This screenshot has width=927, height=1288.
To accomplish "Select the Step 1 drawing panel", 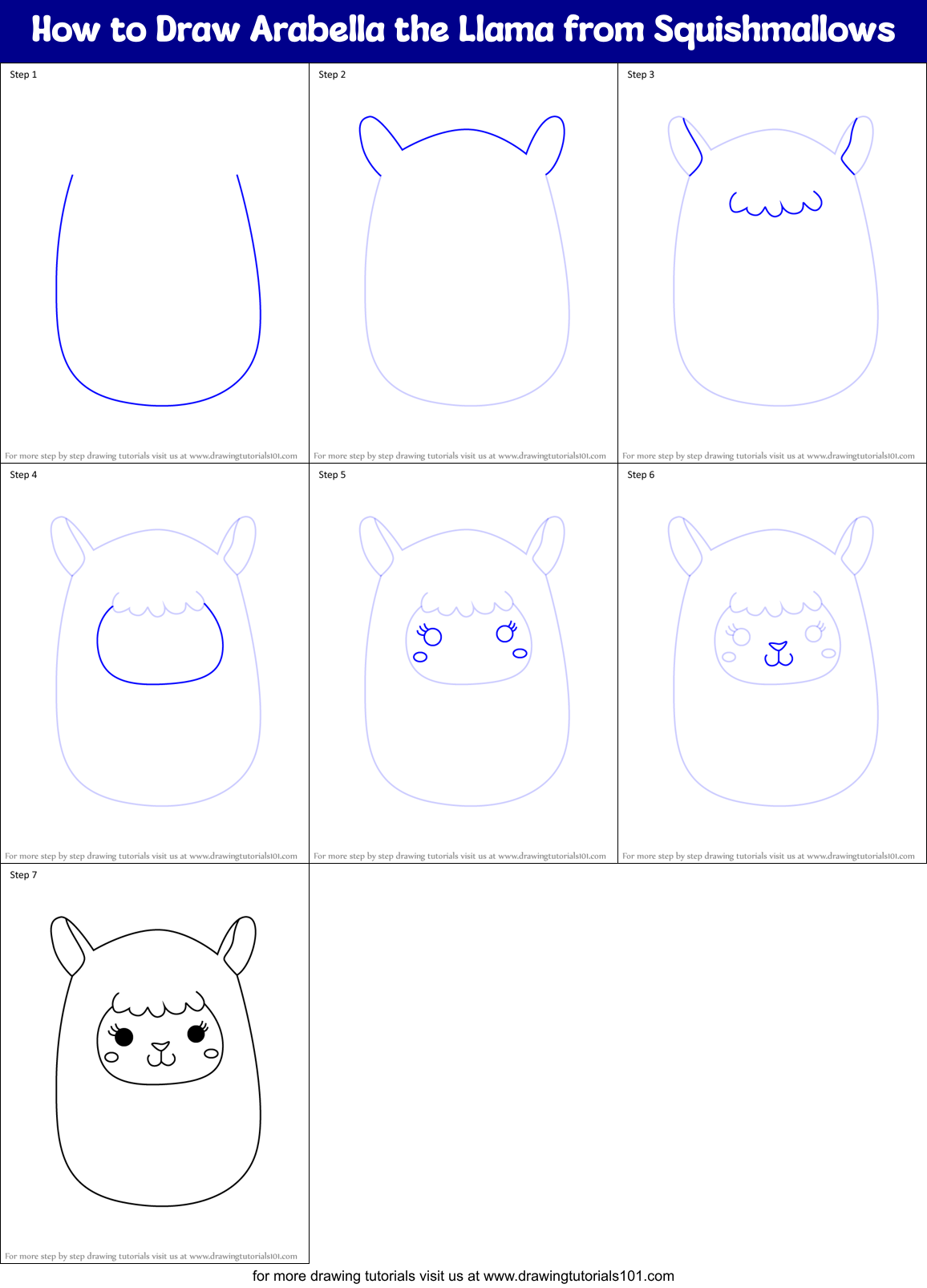I will pyautogui.click(x=155, y=263).
